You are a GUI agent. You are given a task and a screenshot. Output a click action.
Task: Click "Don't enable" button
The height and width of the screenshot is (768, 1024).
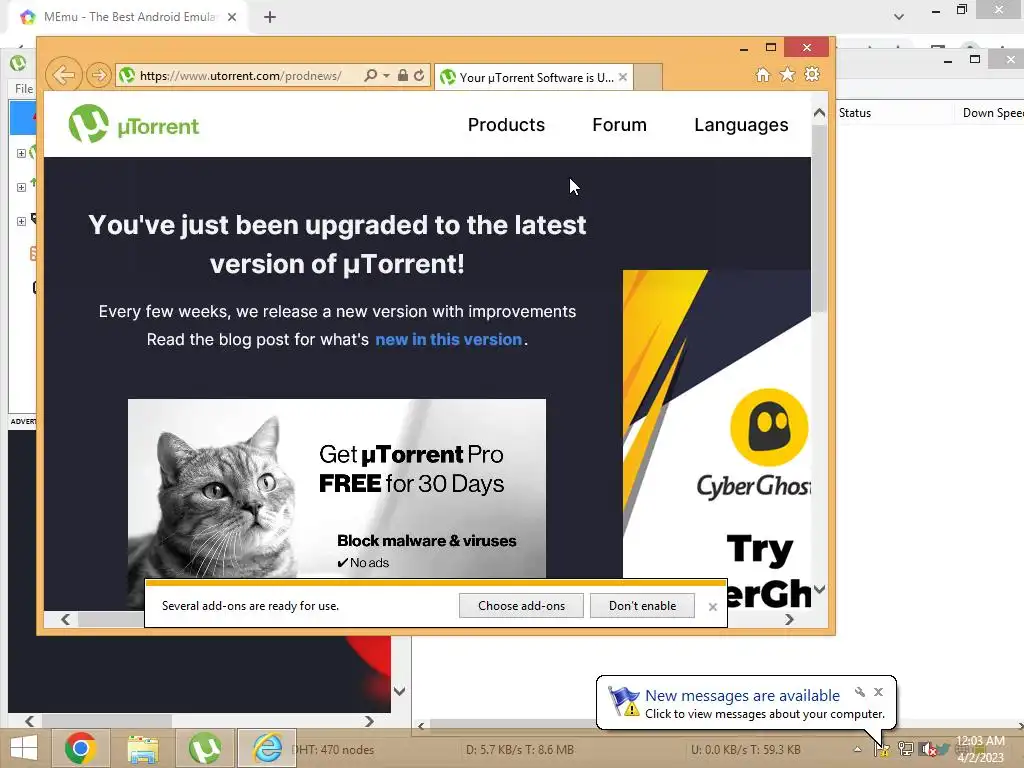(x=642, y=605)
